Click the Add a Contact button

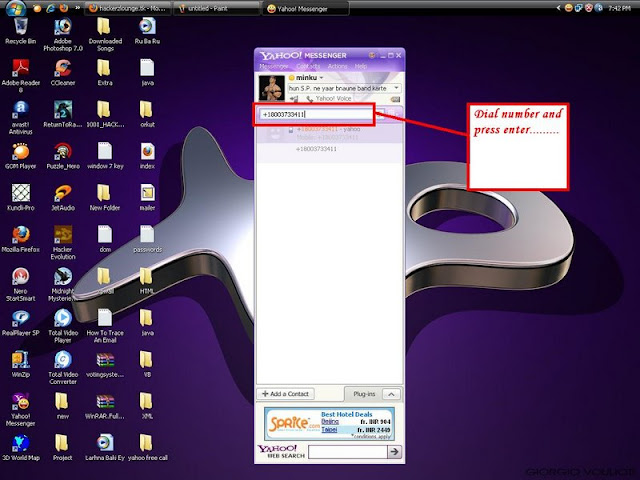click(286, 394)
